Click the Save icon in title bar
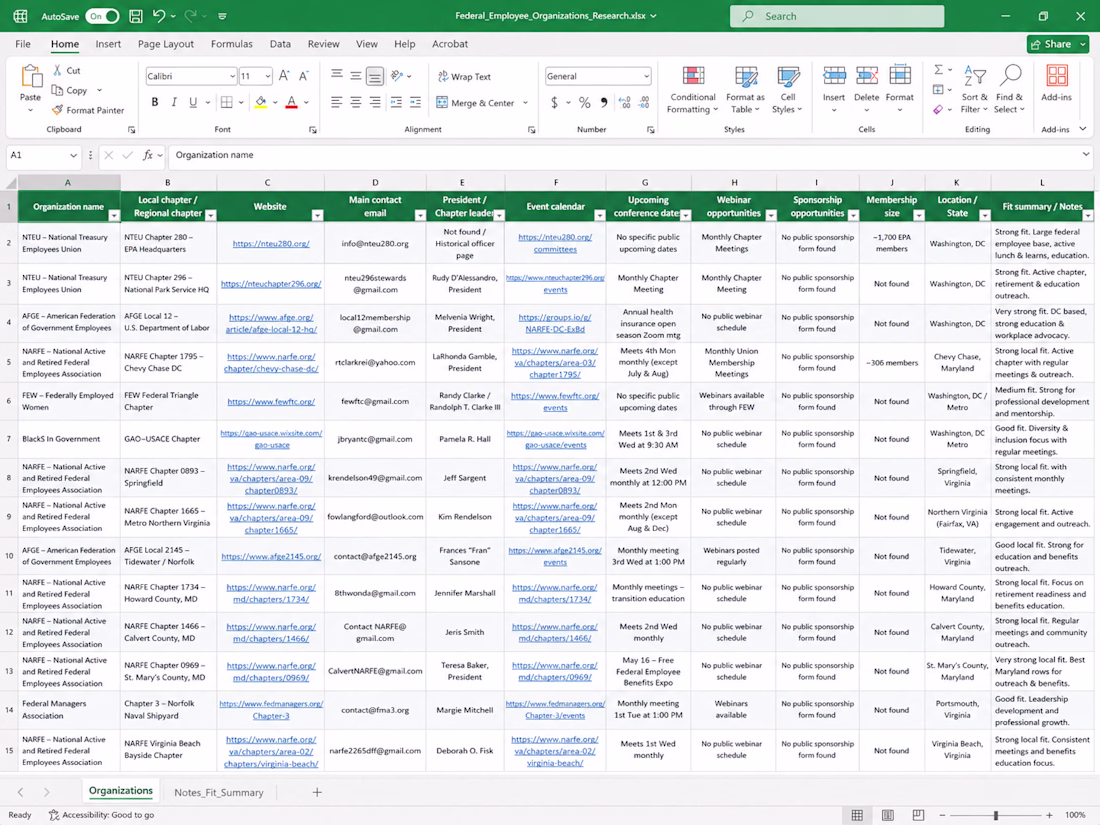 [136, 15]
